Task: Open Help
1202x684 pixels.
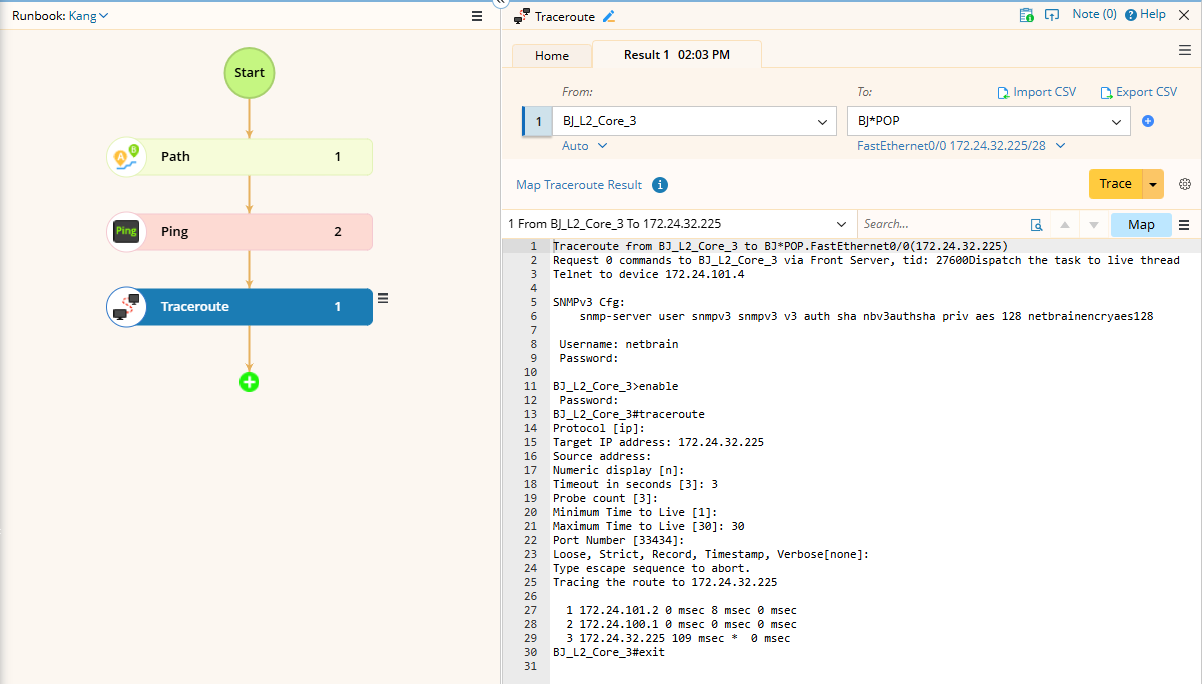Action: [1146, 15]
